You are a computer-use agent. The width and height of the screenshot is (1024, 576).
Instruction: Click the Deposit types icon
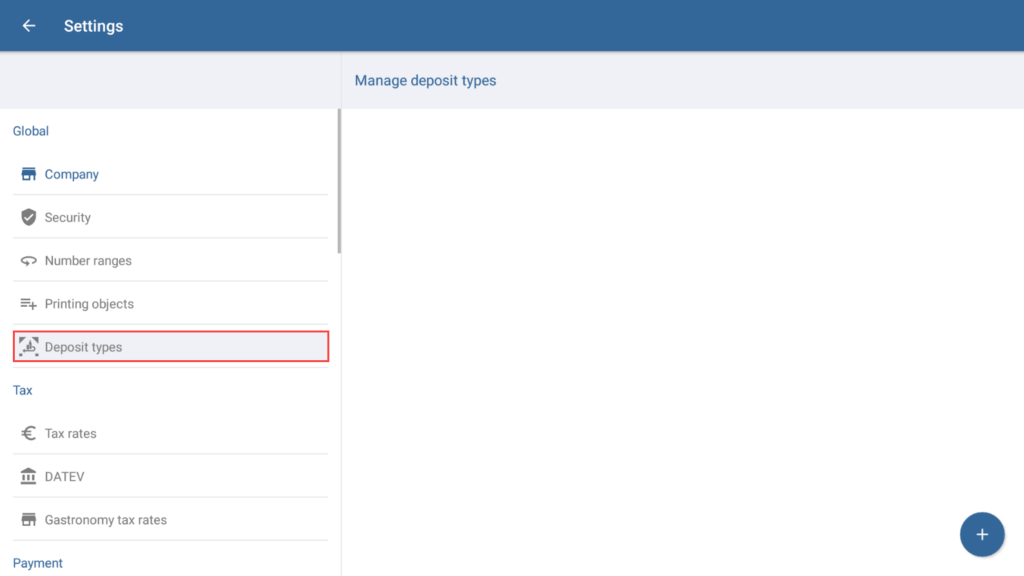[x=29, y=347]
